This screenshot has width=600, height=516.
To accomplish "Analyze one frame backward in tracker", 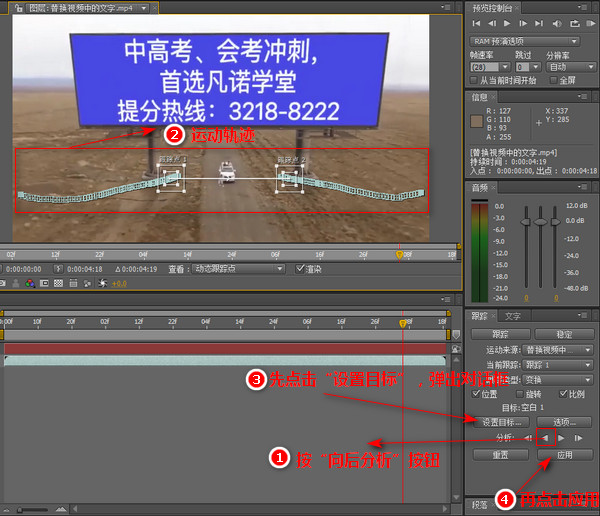I will tap(528, 438).
